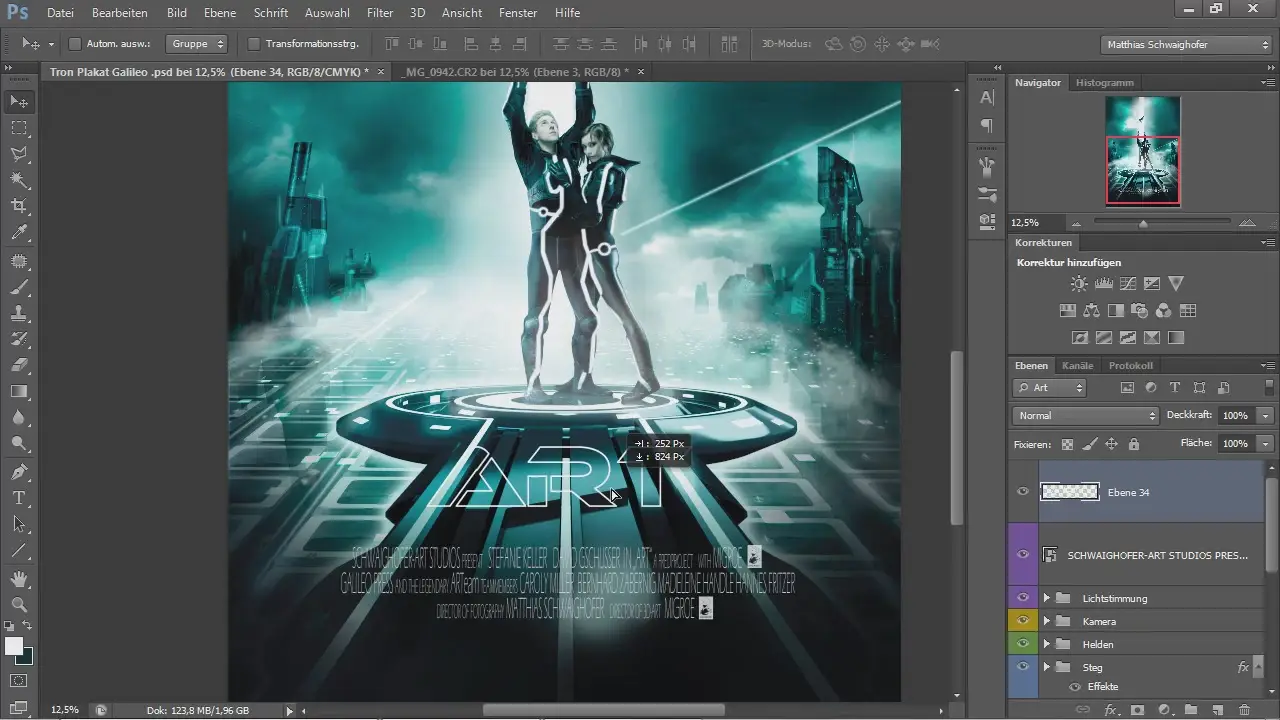Screen dimensions: 1280x720
Task: Open the Gruppe auto-select dropdown
Action: coord(198,44)
